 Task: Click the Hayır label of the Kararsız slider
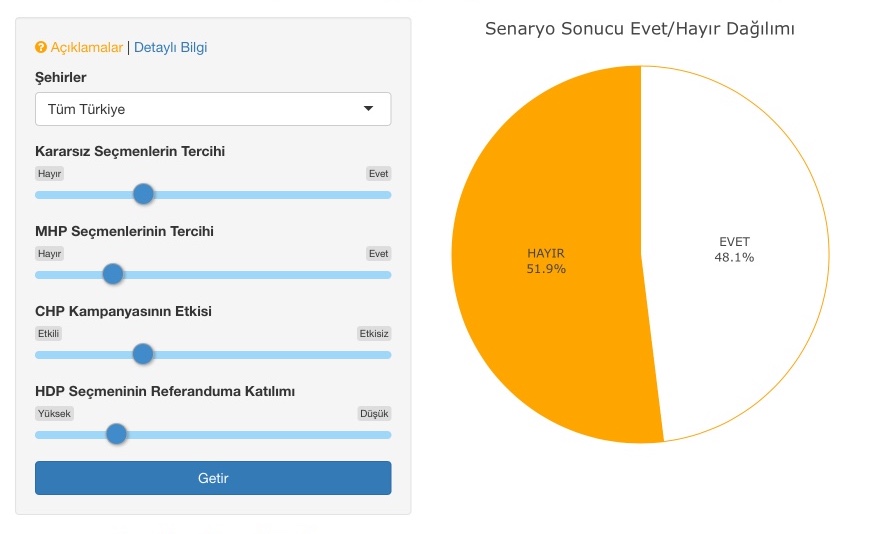pos(49,173)
